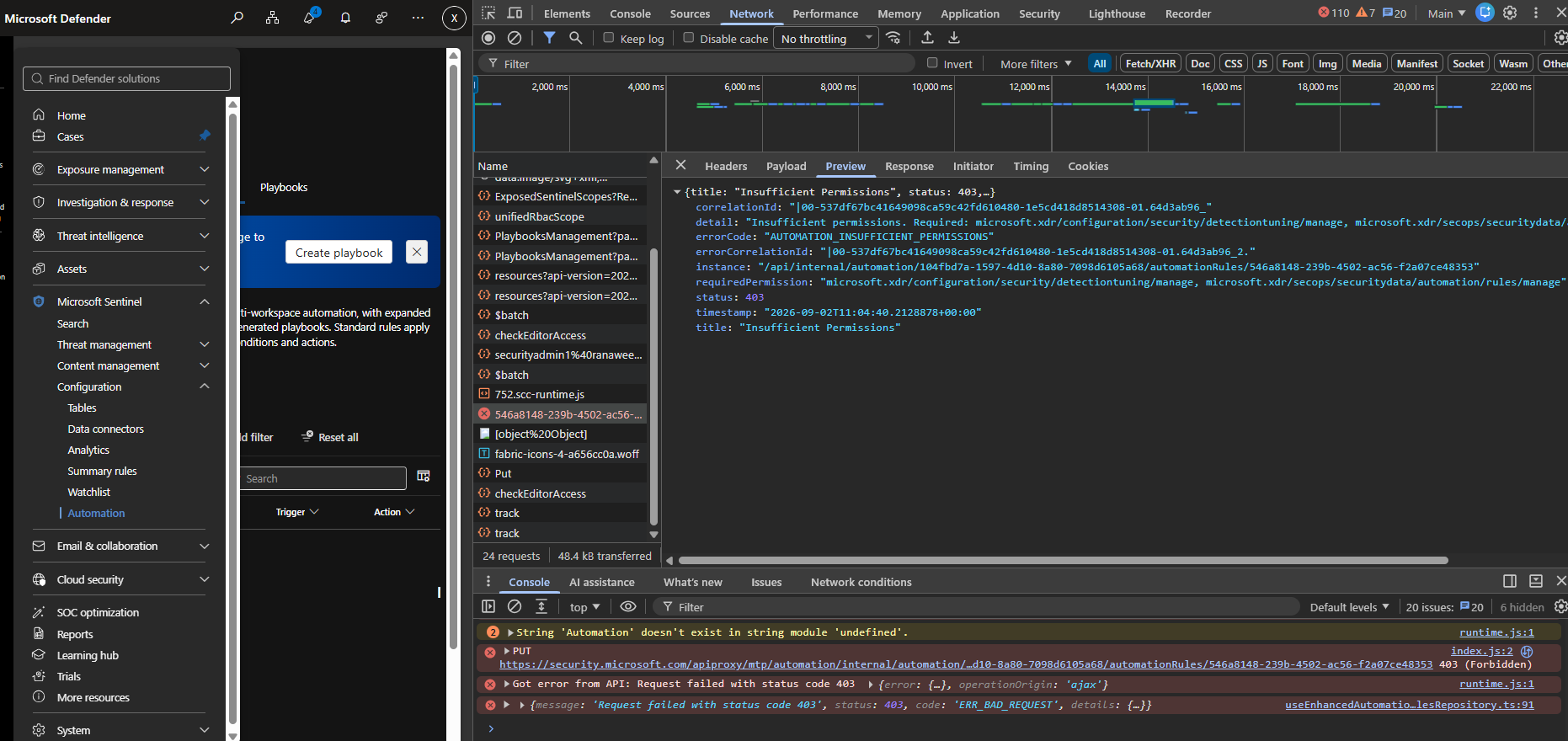Dismiss the Create playbook banner

coord(417,252)
